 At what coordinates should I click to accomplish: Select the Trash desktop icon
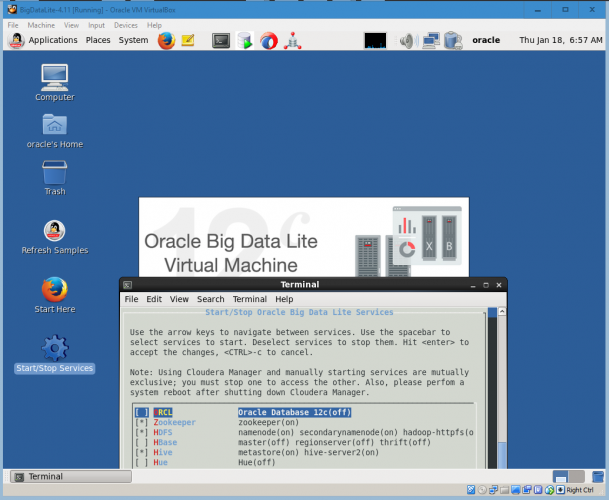point(55,178)
